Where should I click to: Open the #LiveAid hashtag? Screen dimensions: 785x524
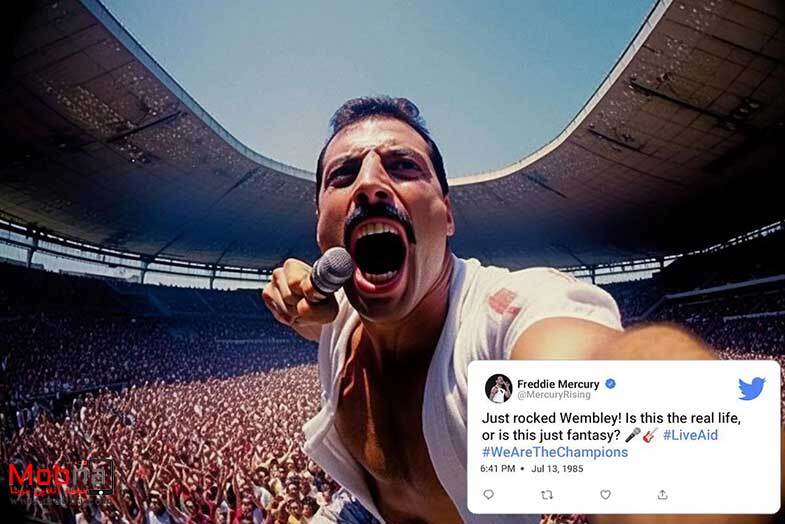(690, 434)
